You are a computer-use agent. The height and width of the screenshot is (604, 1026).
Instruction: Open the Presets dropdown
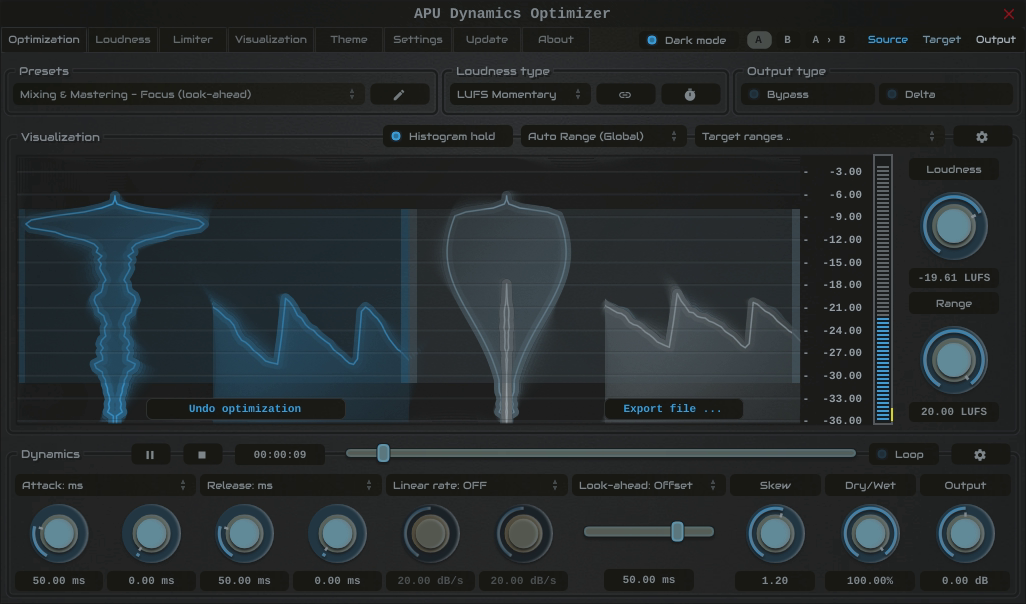pyautogui.click(x=187, y=95)
